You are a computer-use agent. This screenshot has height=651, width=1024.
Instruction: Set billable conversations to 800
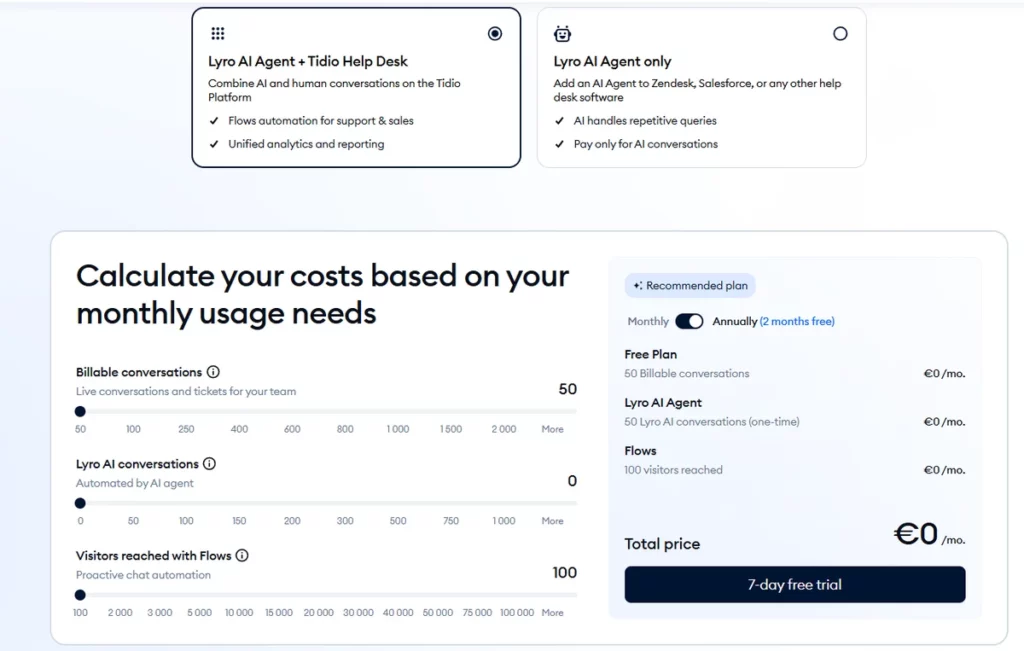[x=345, y=429]
